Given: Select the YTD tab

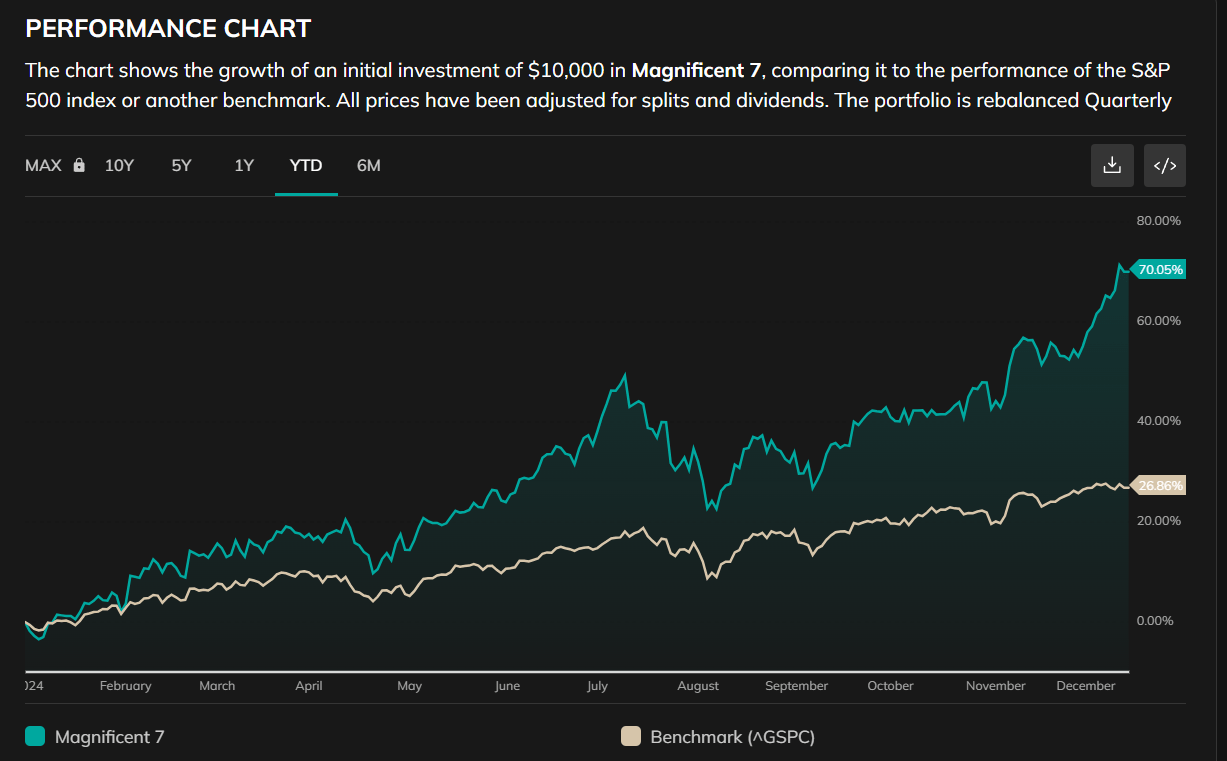Looking at the screenshot, I should [306, 165].
